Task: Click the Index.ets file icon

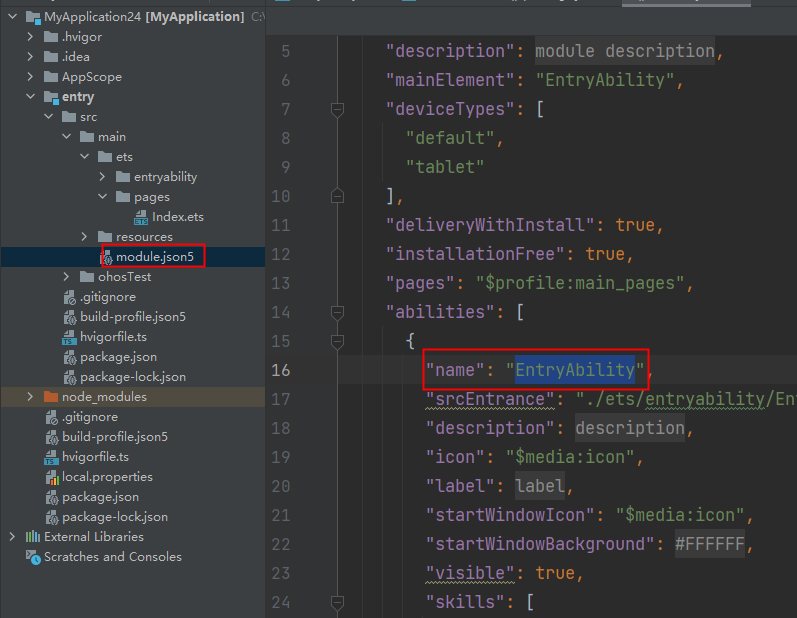Action: (141, 218)
